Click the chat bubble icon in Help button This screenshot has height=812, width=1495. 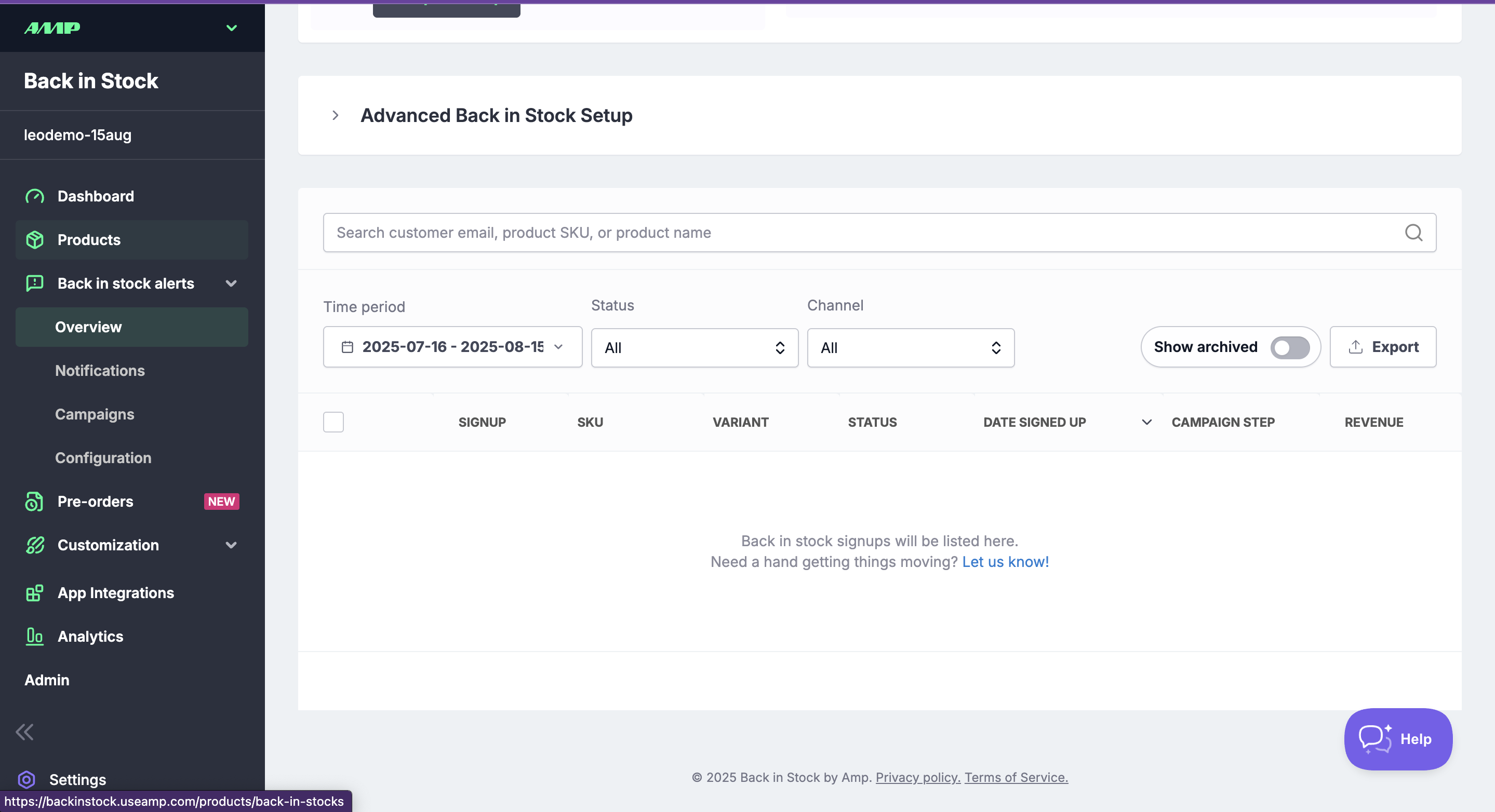tap(1374, 739)
